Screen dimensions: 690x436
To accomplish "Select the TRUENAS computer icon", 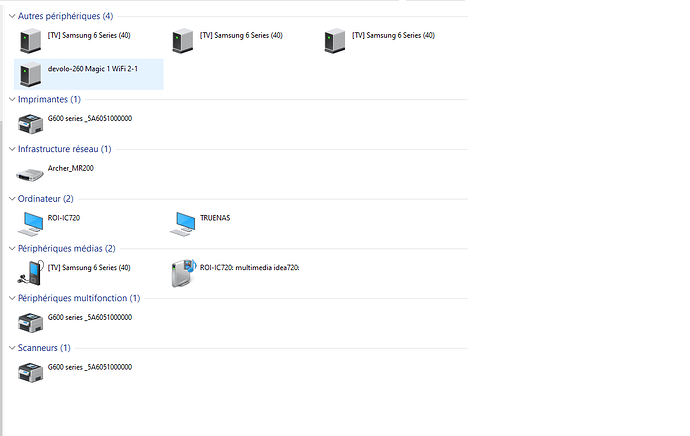I will (183, 223).
